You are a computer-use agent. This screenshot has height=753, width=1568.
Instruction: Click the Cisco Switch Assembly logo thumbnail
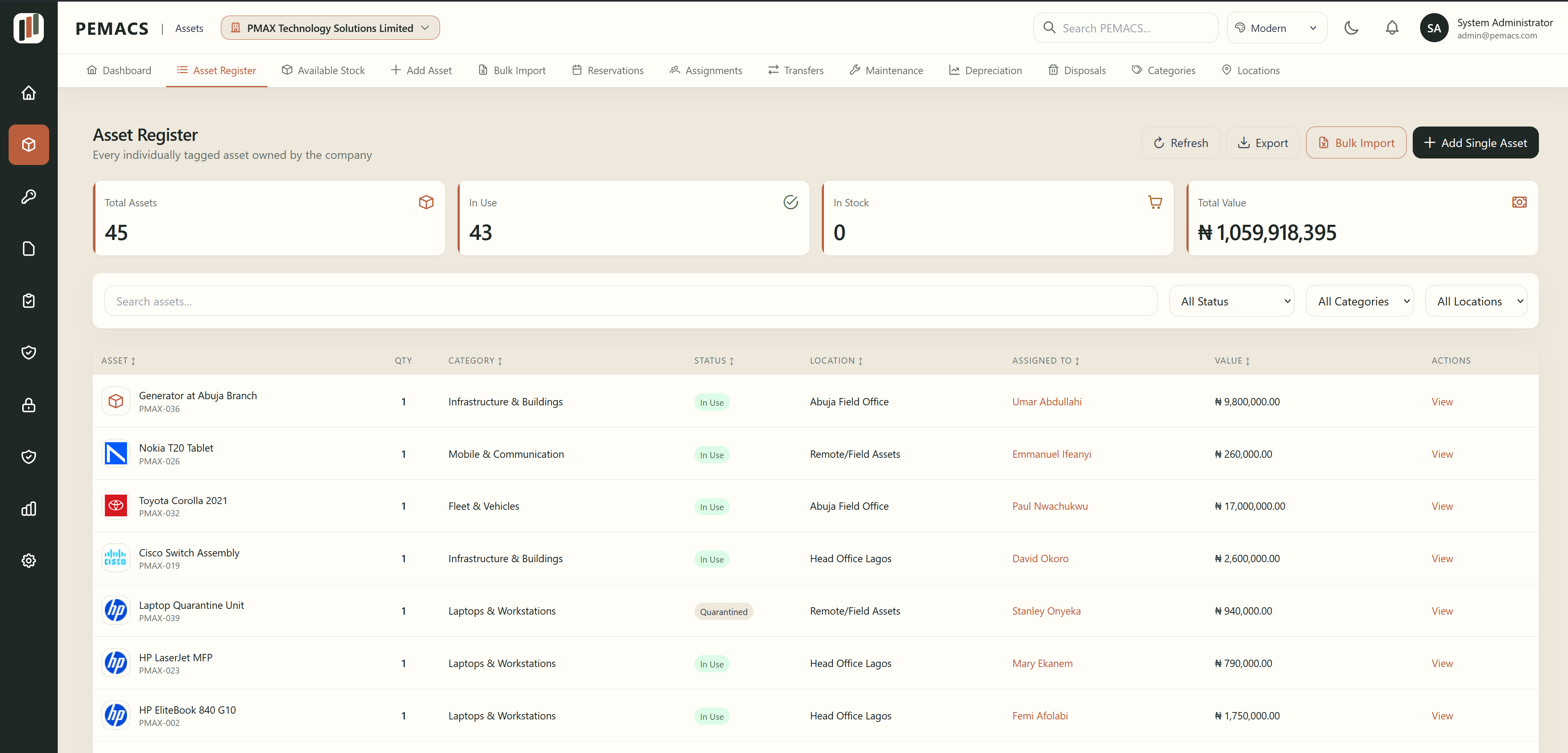116,559
